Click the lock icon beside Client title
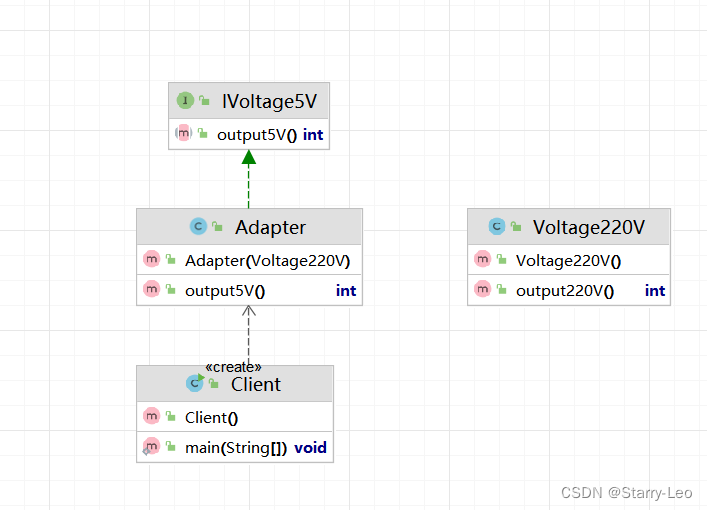The image size is (707, 510). (214, 383)
